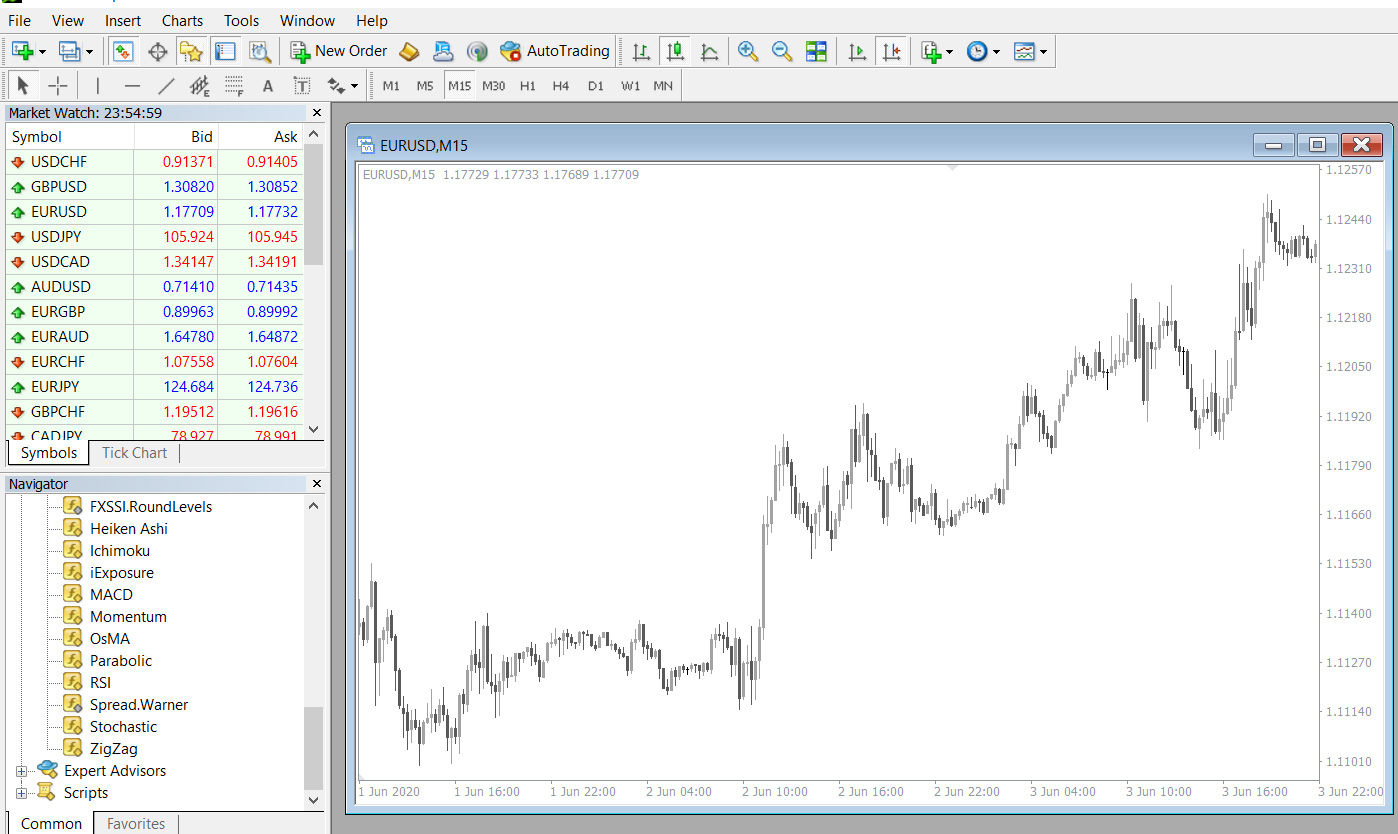Select the H1 timeframe button
This screenshot has height=834, width=1398.
click(527, 86)
